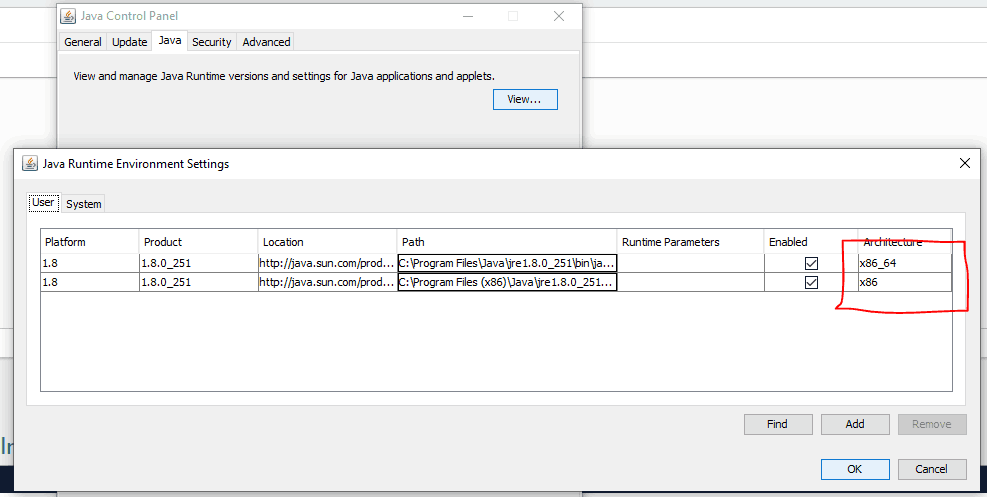This screenshot has height=497, width=987.
Task: Switch to the Update tab
Action: 129,42
